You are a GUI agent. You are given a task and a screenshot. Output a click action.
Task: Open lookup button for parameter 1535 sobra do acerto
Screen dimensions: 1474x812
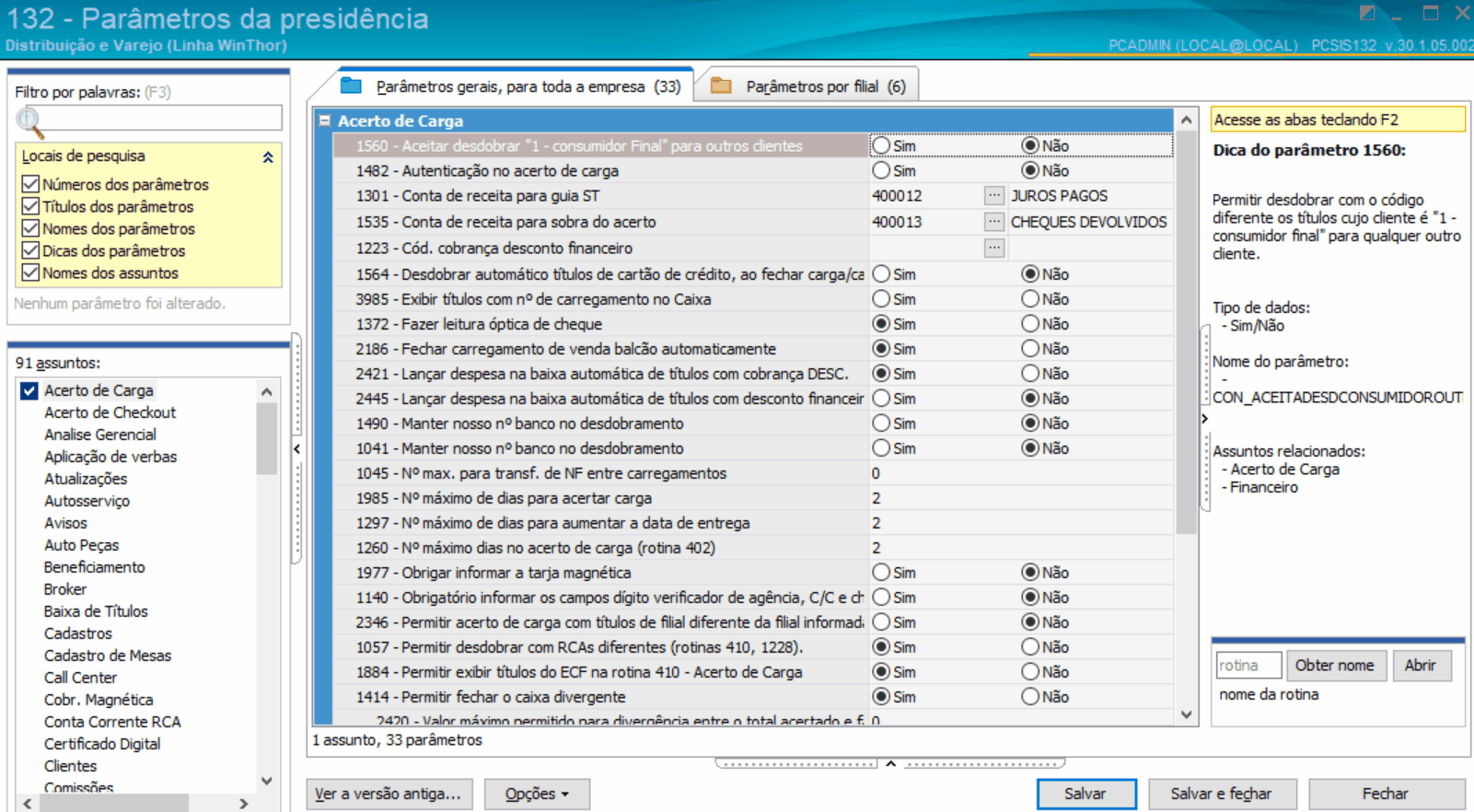pyautogui.click(x=994, y=221)
